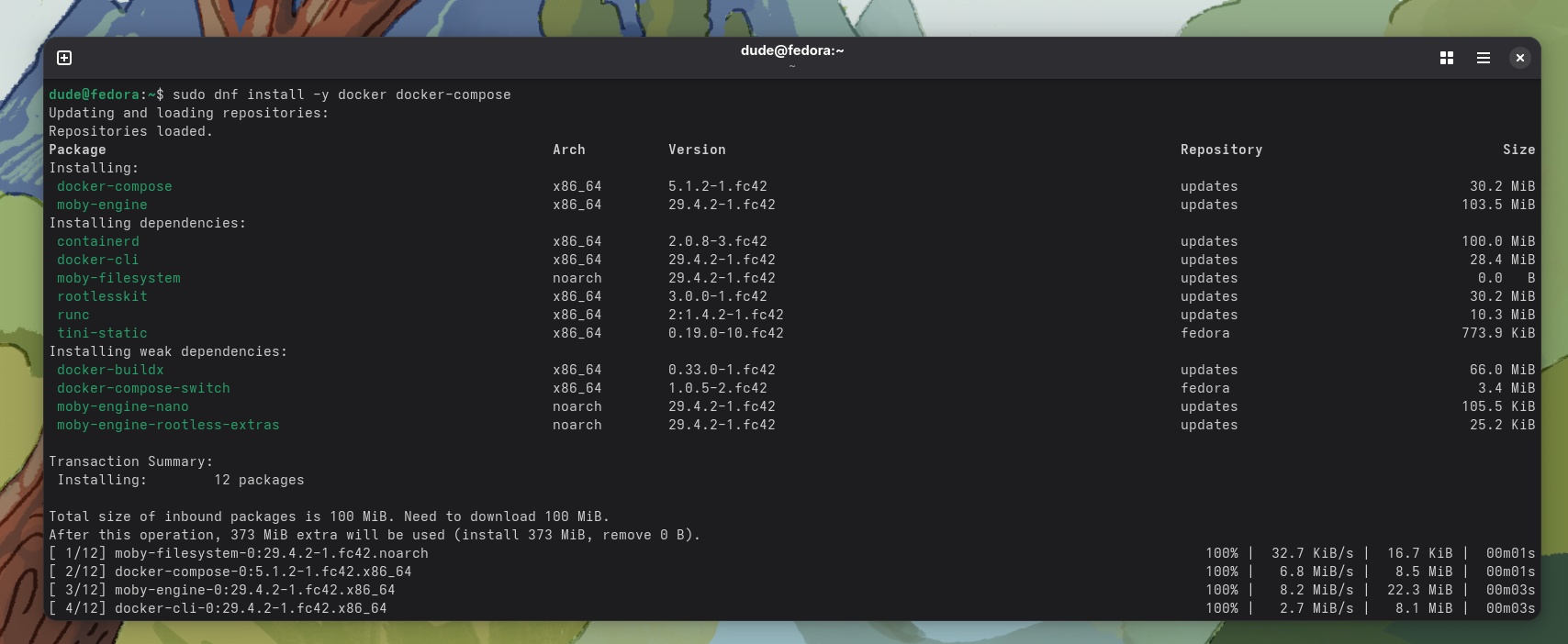Click the fedora repository for tini-static
This screenshot has width=1568, height=644.
pyautogui.click(x=1205, y=333)
